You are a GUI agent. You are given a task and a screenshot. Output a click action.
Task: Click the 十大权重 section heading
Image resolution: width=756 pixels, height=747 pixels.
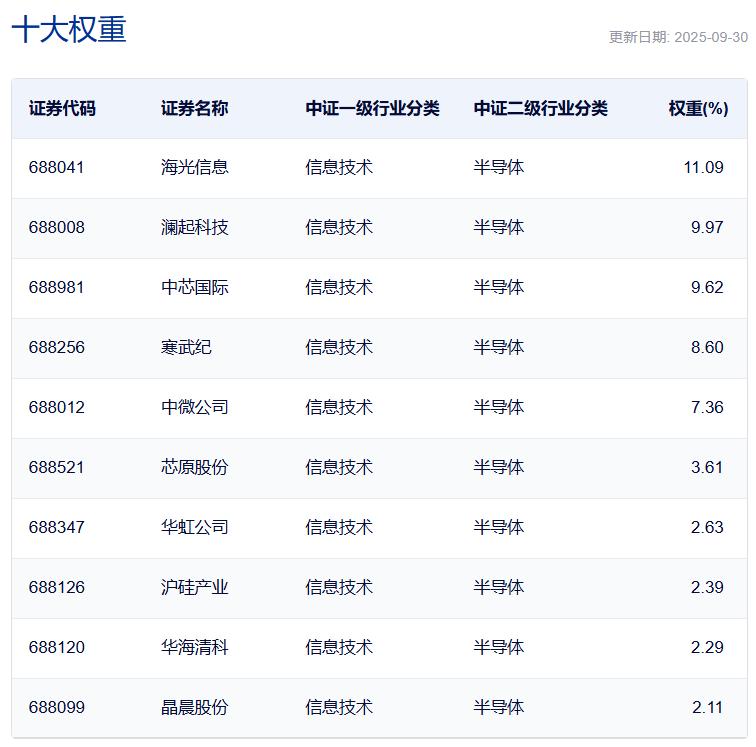[69, 30]
